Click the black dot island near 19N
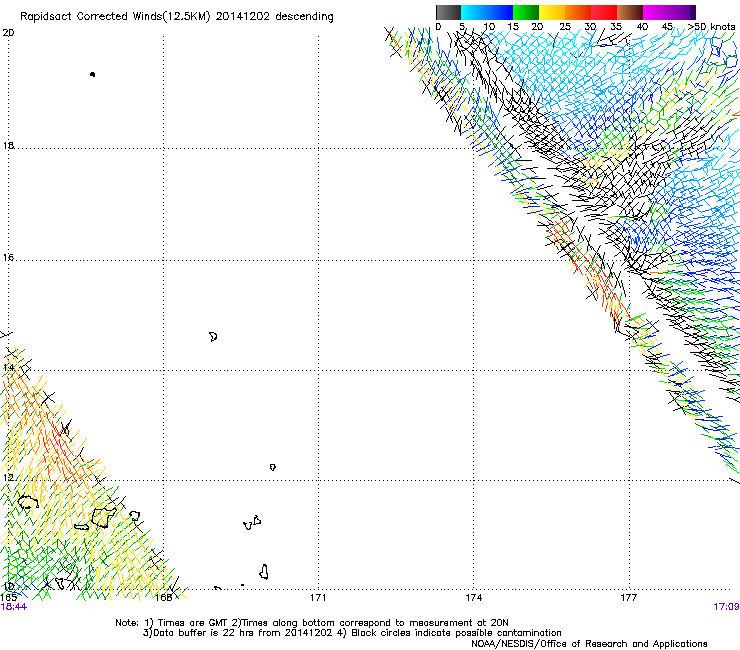Screen dimensions: 740x650 (x=92, y=74)
